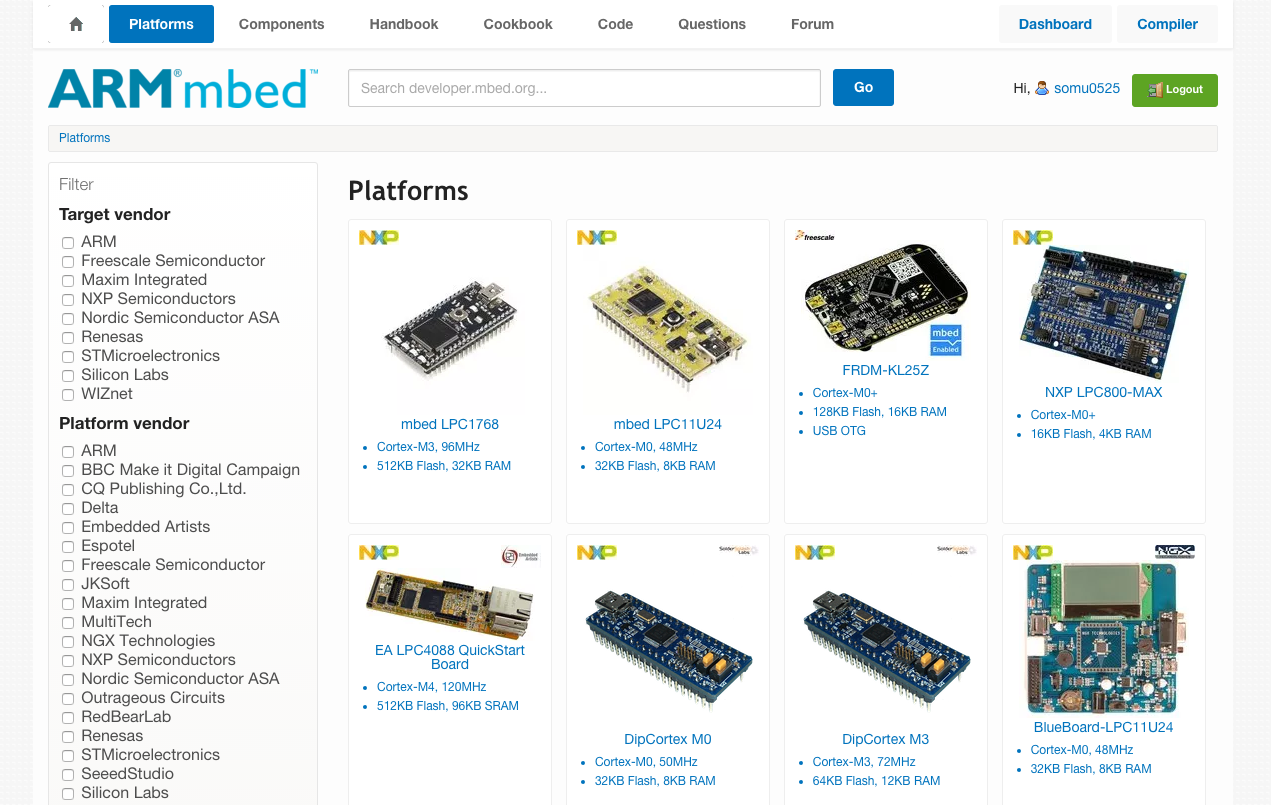Screen dimensions: 1271x805
Task: Enable the NXP Semiconductors target vendor checkbox
Action: click(x=67, y=298)
